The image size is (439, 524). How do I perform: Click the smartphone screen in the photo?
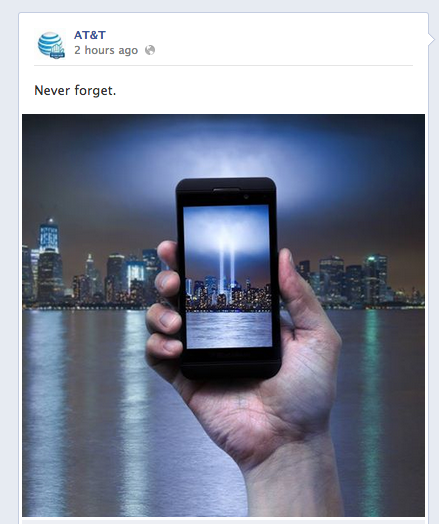tap(228, 277)
